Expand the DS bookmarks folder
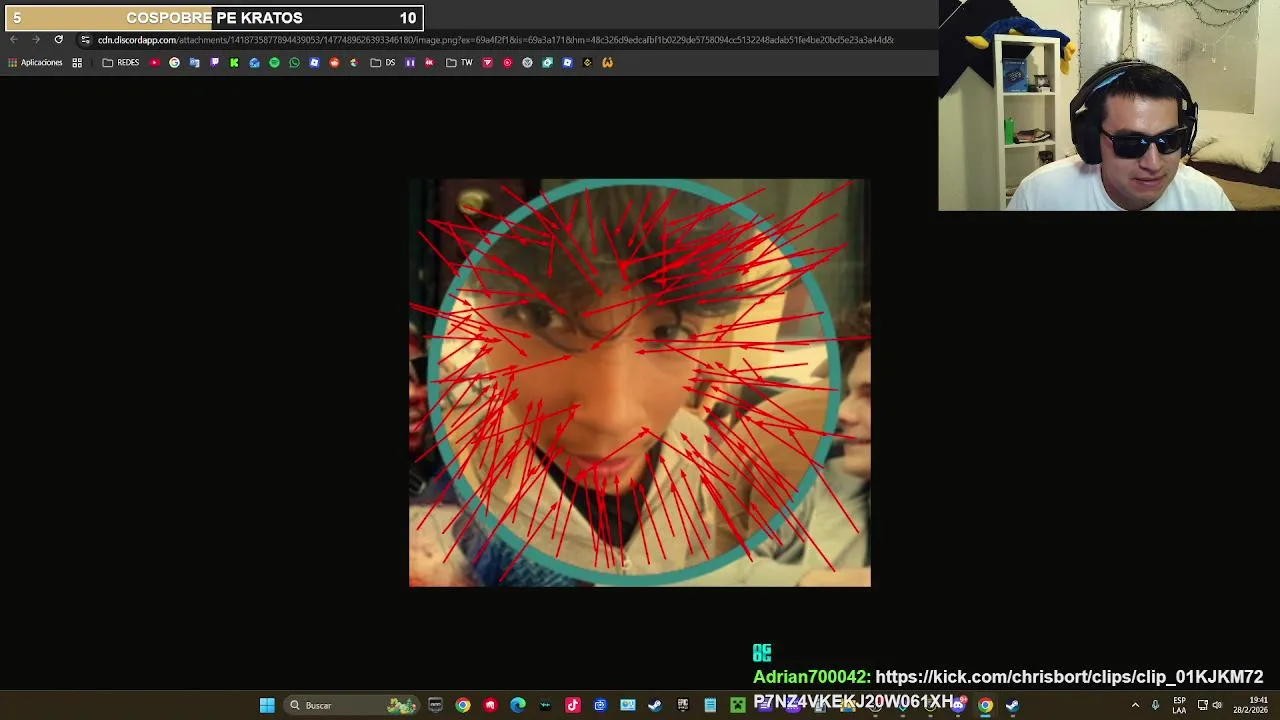 pyautogui.click(x=382, y=62)
